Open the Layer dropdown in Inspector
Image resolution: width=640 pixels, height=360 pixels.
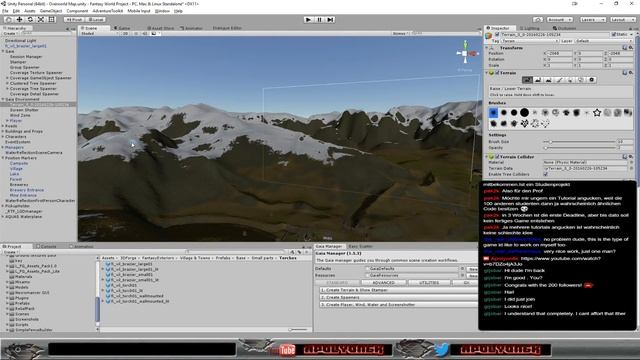[x=603, y=41]
